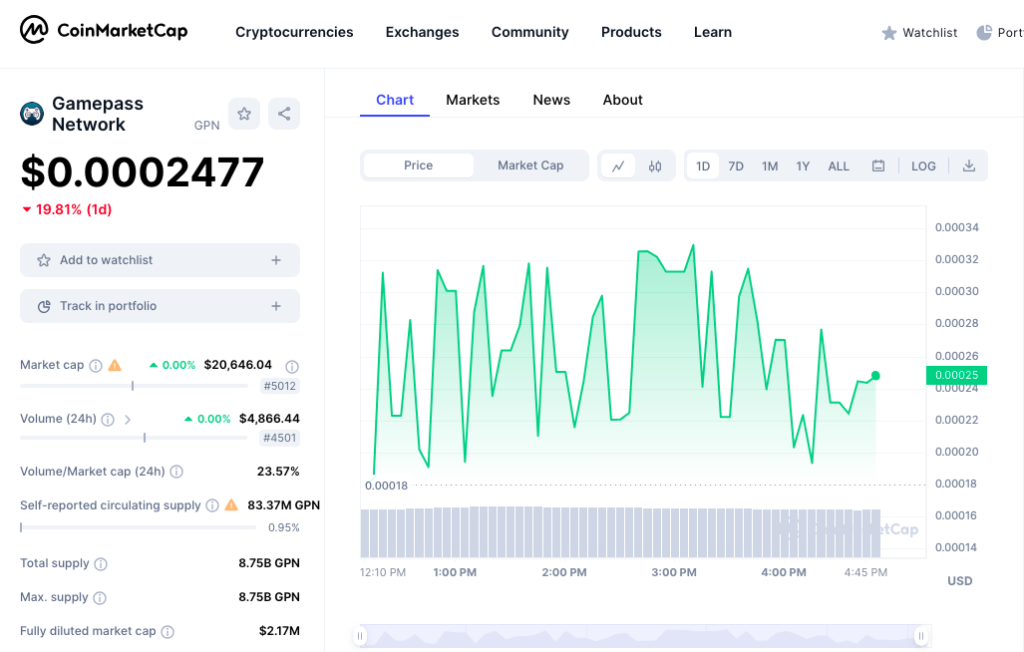Image resolution: width=1024 pixels, height=652 pixels.
Task: Select the 7D time range
Action: (x=736, y=166)
